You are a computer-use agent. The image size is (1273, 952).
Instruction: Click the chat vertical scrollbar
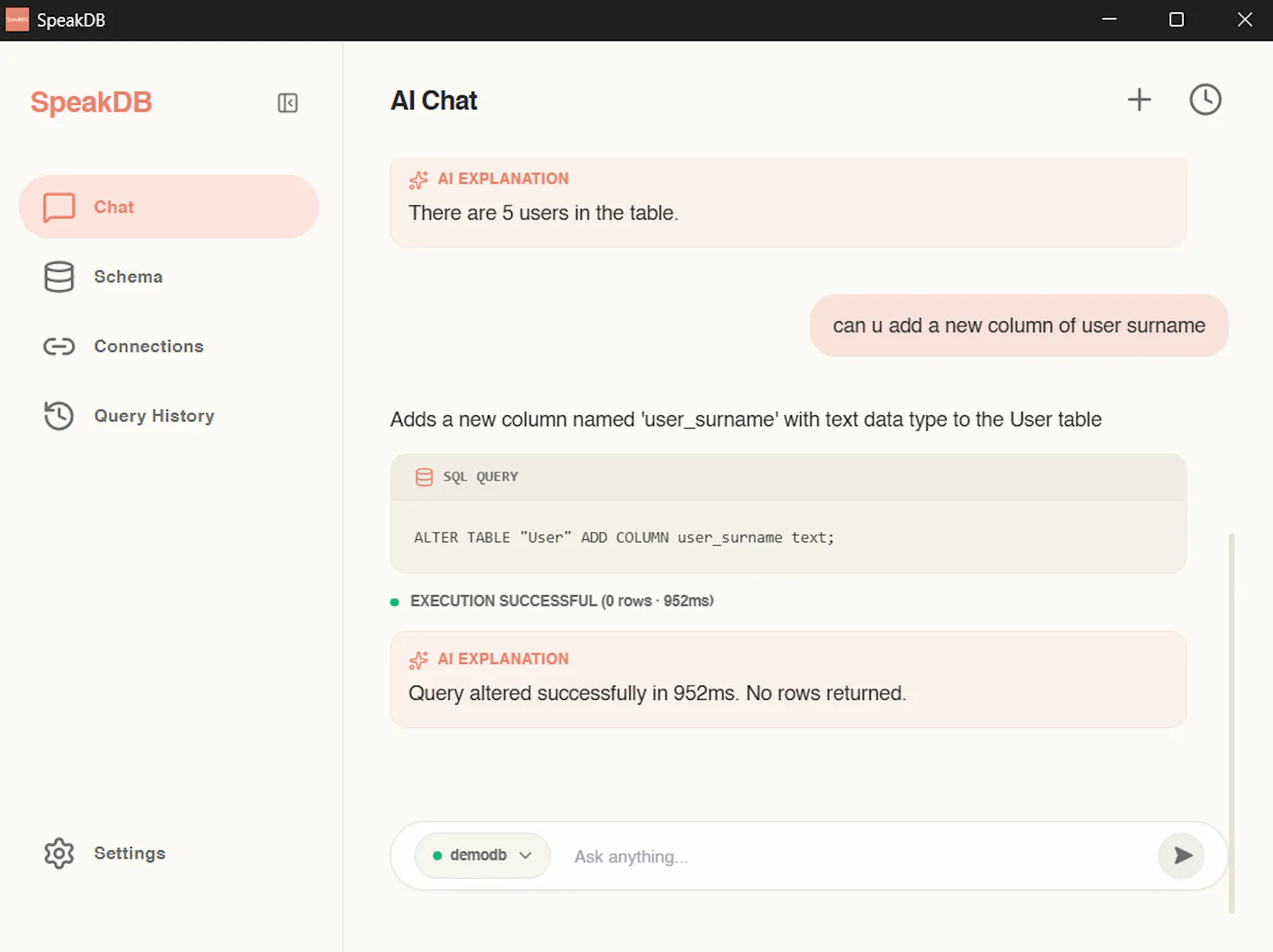[1232, 722]
